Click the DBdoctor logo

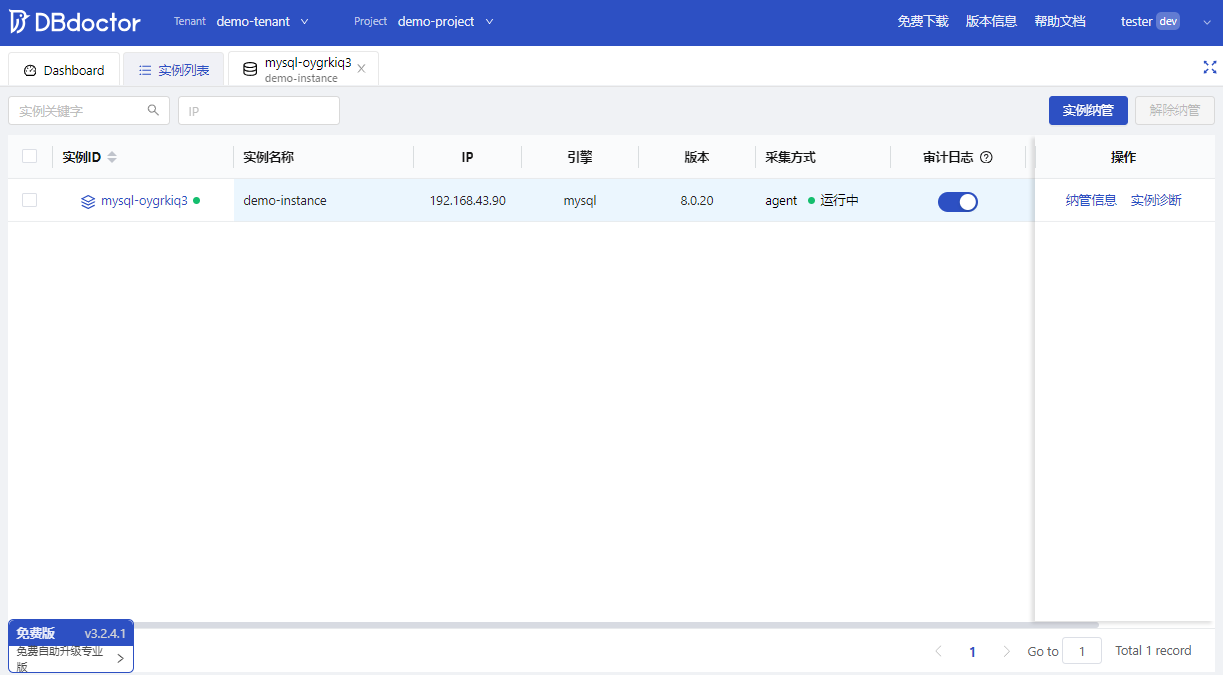coord(75,22)
